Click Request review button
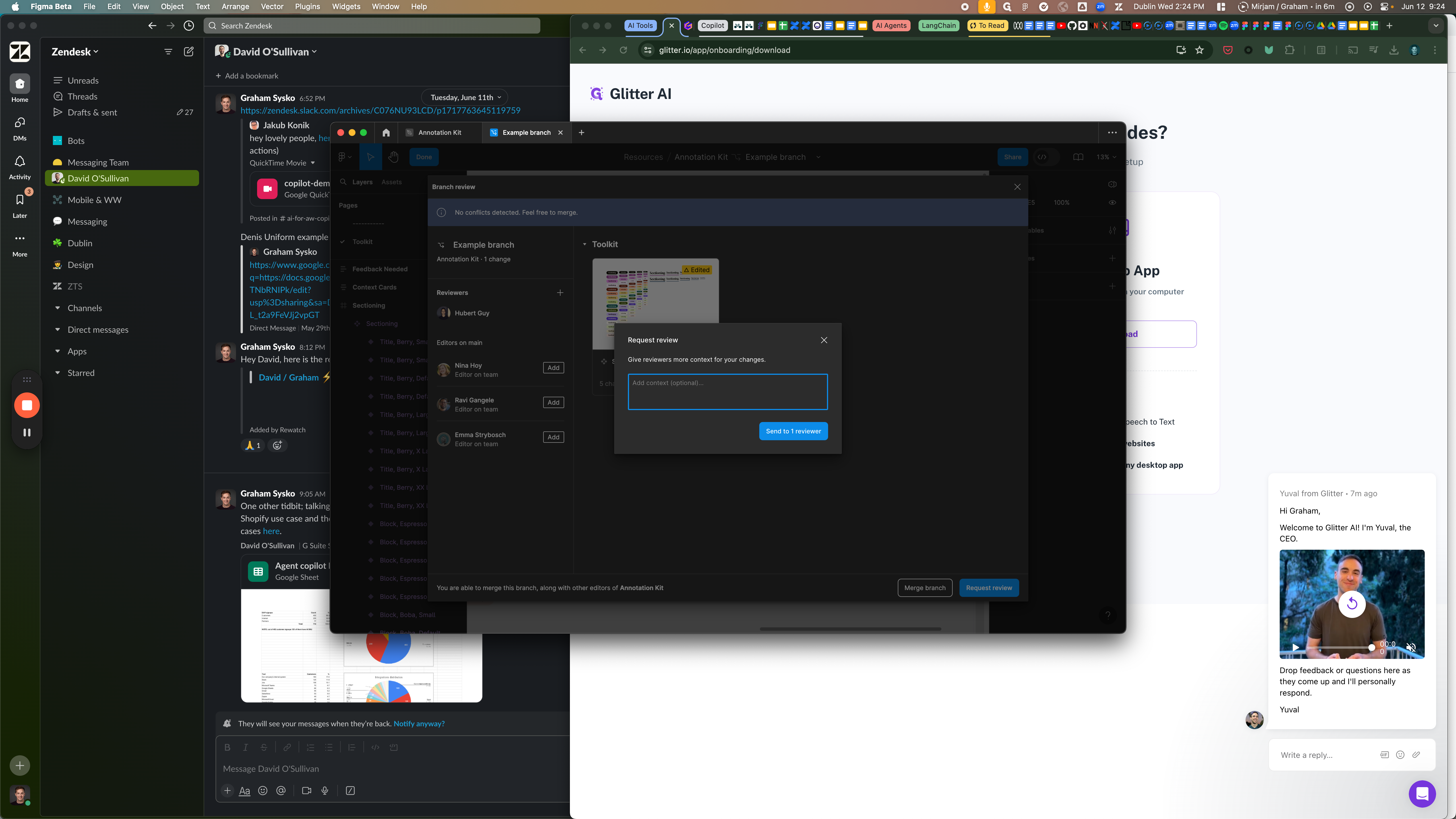 coord(988,587)
